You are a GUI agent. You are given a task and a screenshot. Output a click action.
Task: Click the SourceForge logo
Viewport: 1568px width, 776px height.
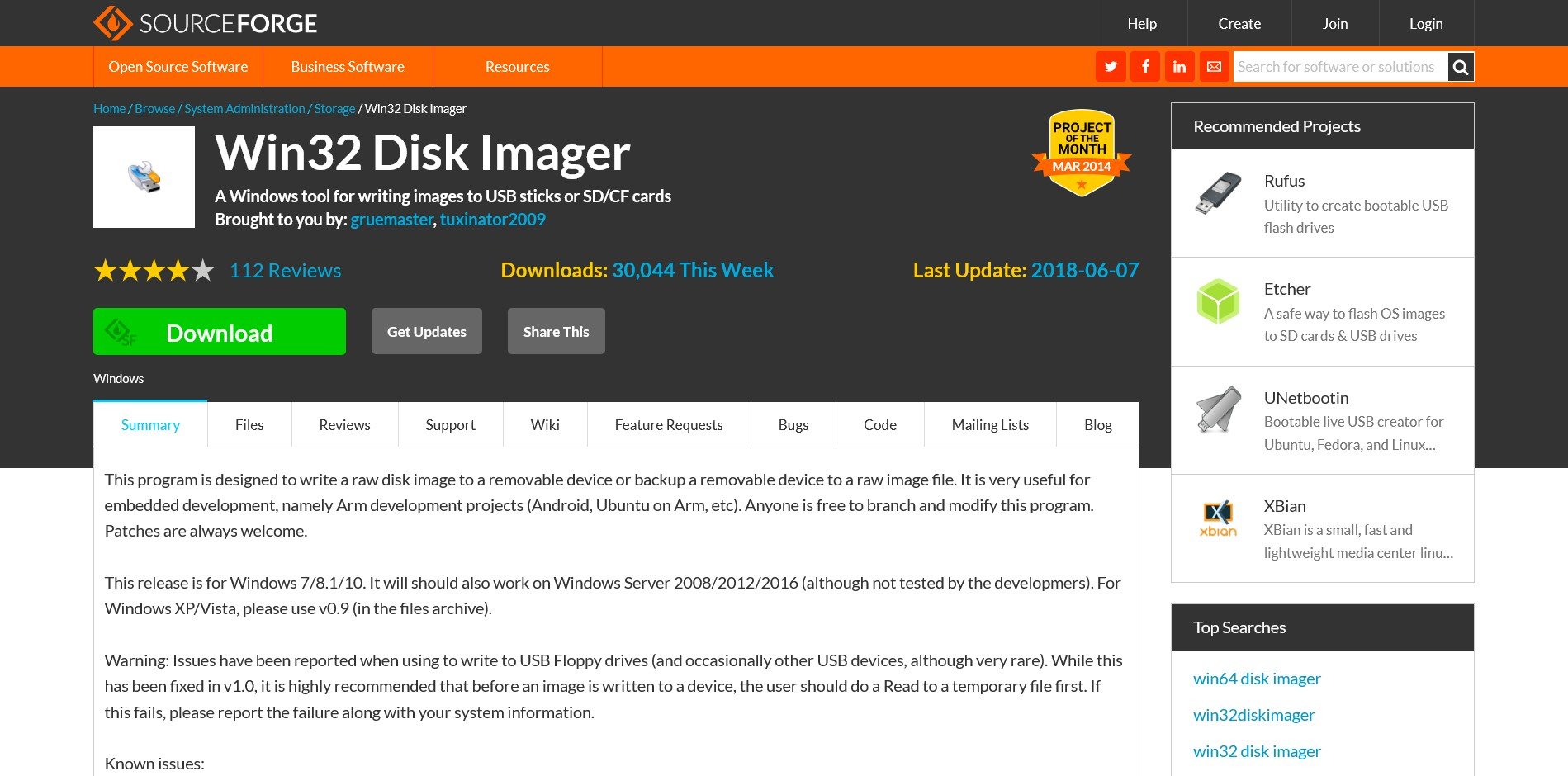(x=206, y=23)
